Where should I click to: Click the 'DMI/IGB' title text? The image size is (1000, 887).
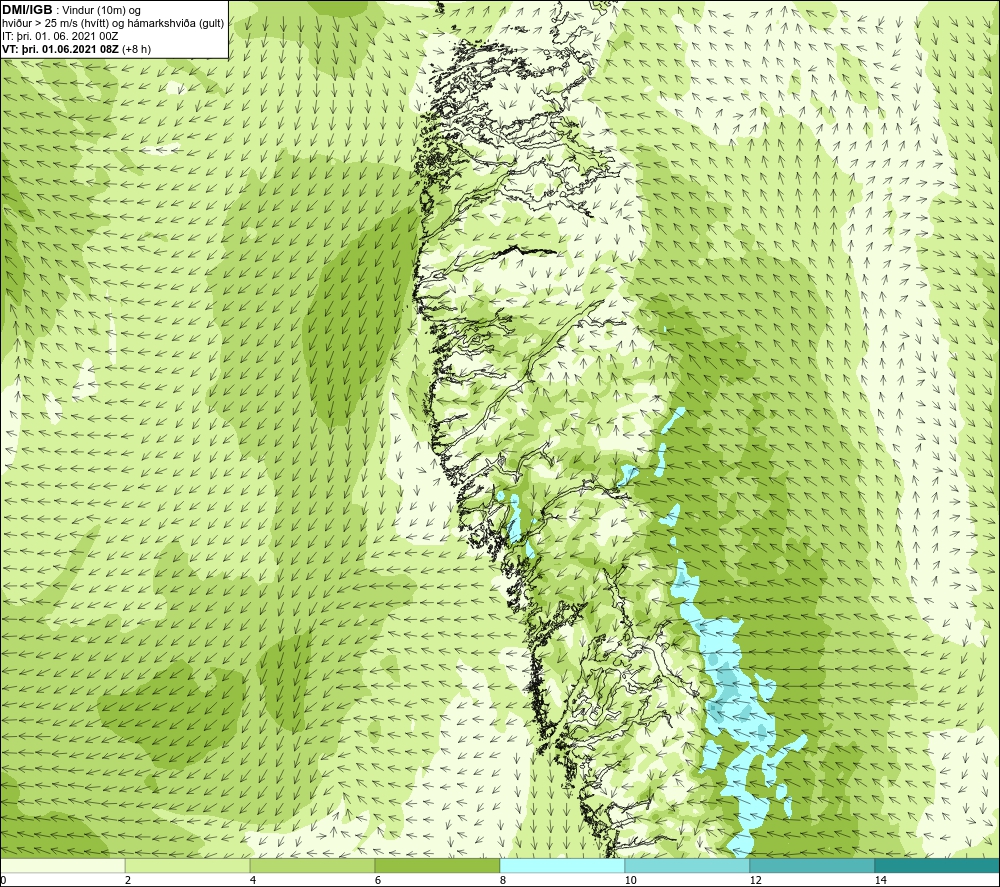(x=28, y=10)
